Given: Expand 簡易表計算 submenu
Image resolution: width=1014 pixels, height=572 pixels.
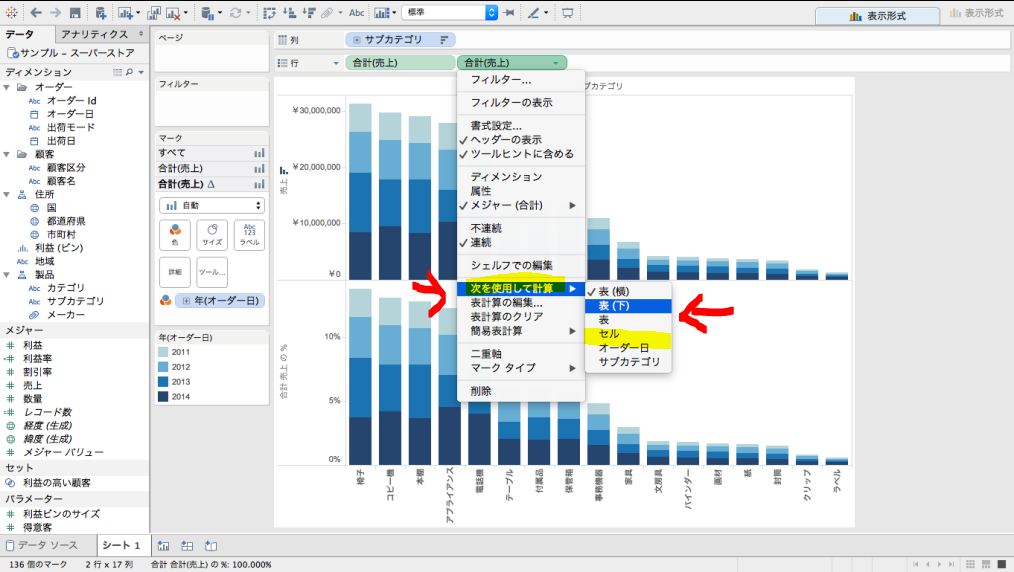Looking at the screenshot, I should [x=521, y=331].
